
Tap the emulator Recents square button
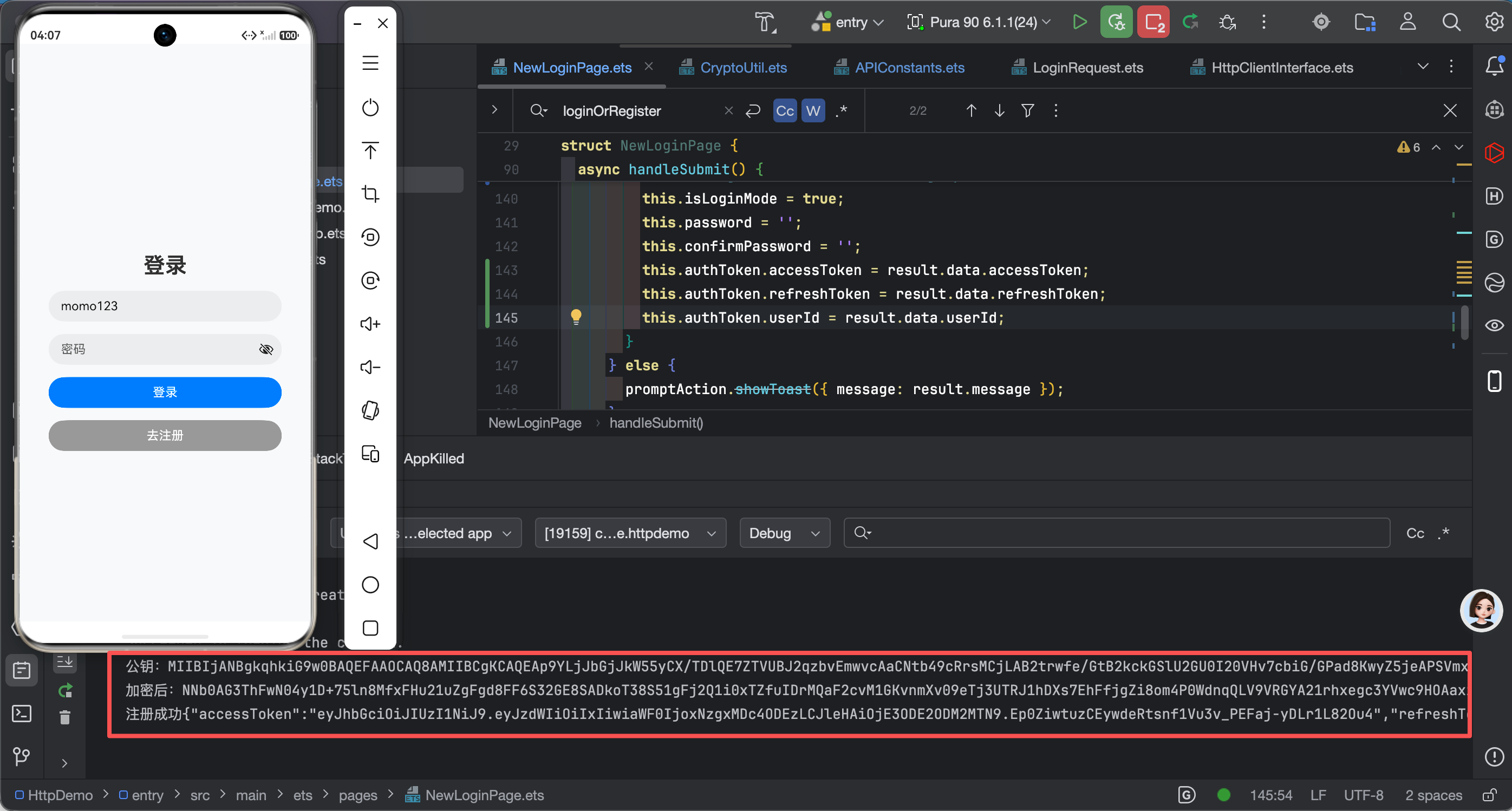370,628
